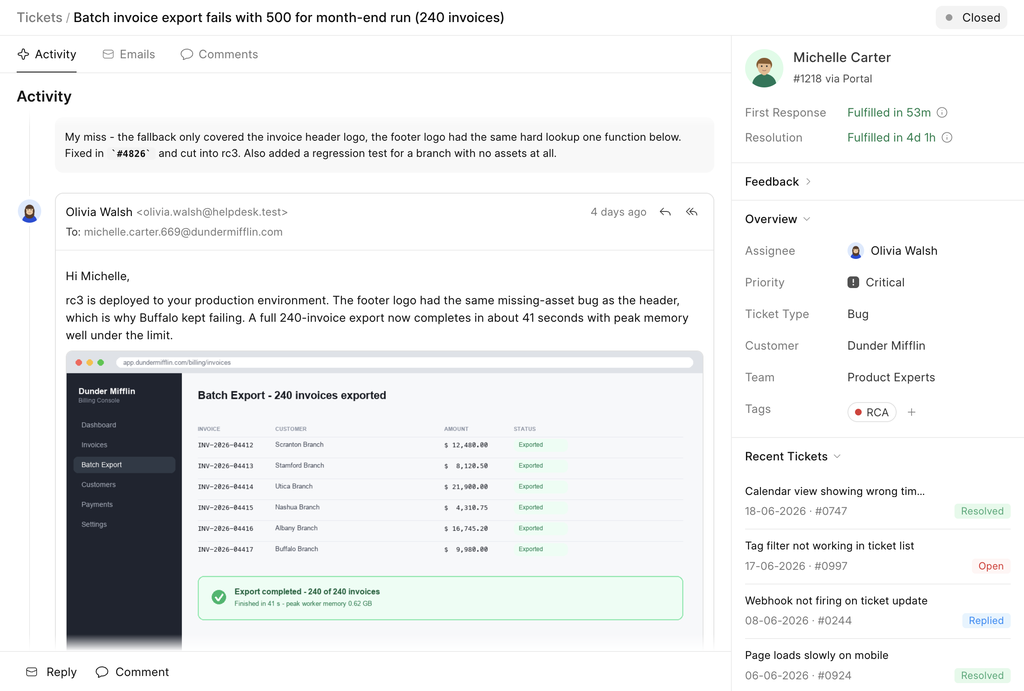Click the #4826 code reference
Screen dimensions: 1024x691
coord(133,153)
